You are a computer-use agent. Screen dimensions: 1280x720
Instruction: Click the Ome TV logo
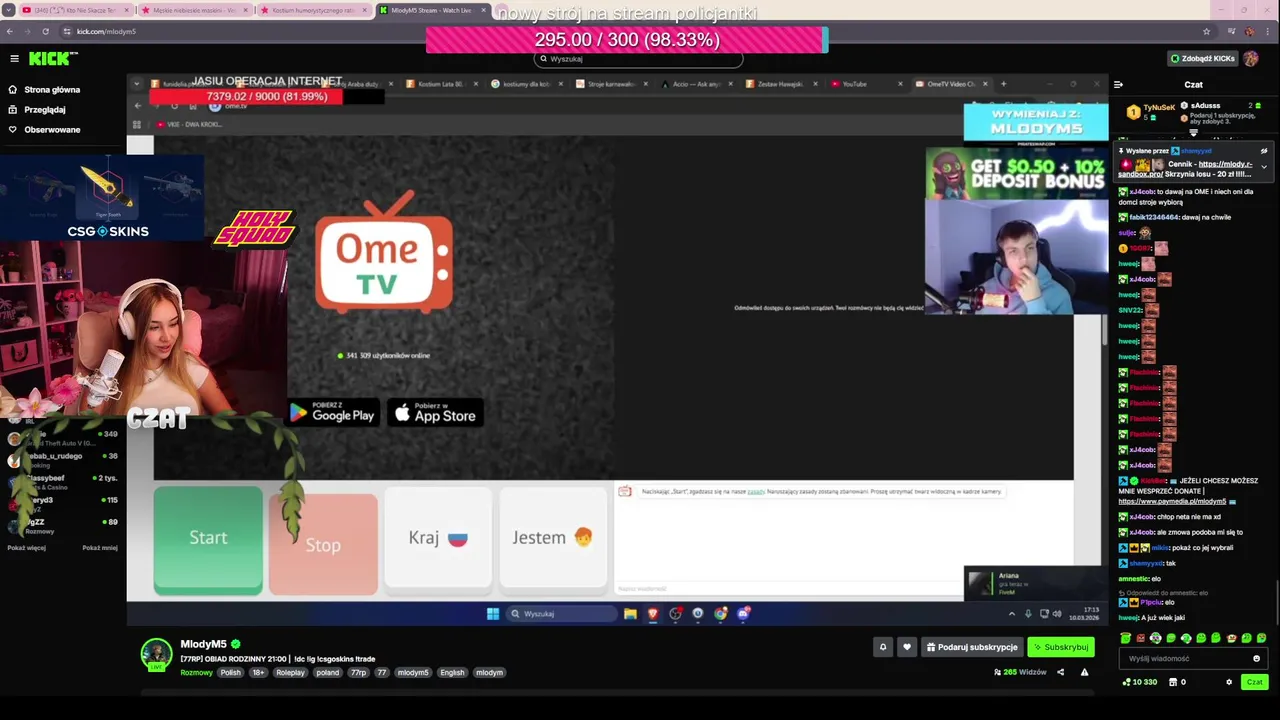[x=384, y=252]
